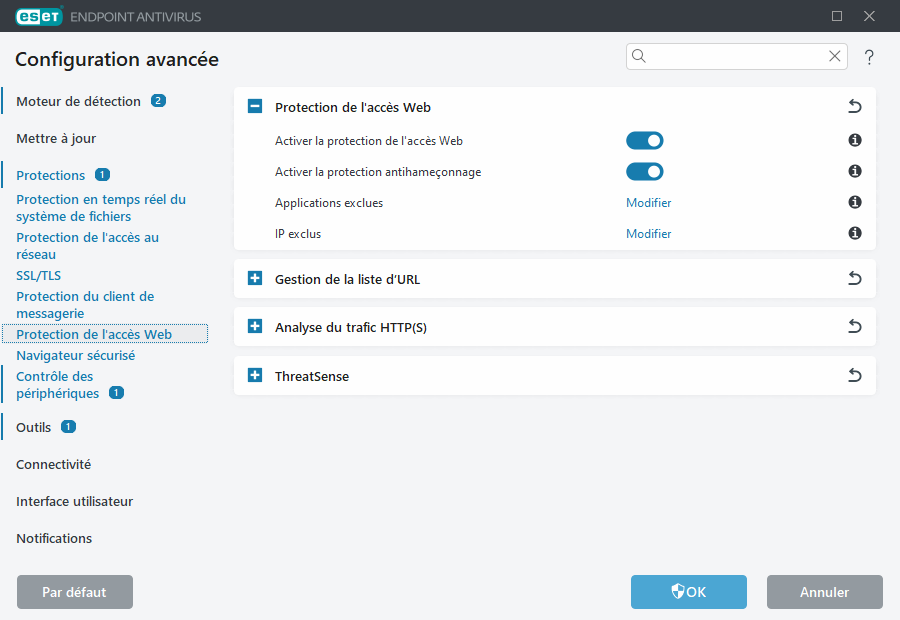Toggle Activer la protection antihameçonnage switch
This screenshot has height=620, width=900.
(x=644, y=172)
